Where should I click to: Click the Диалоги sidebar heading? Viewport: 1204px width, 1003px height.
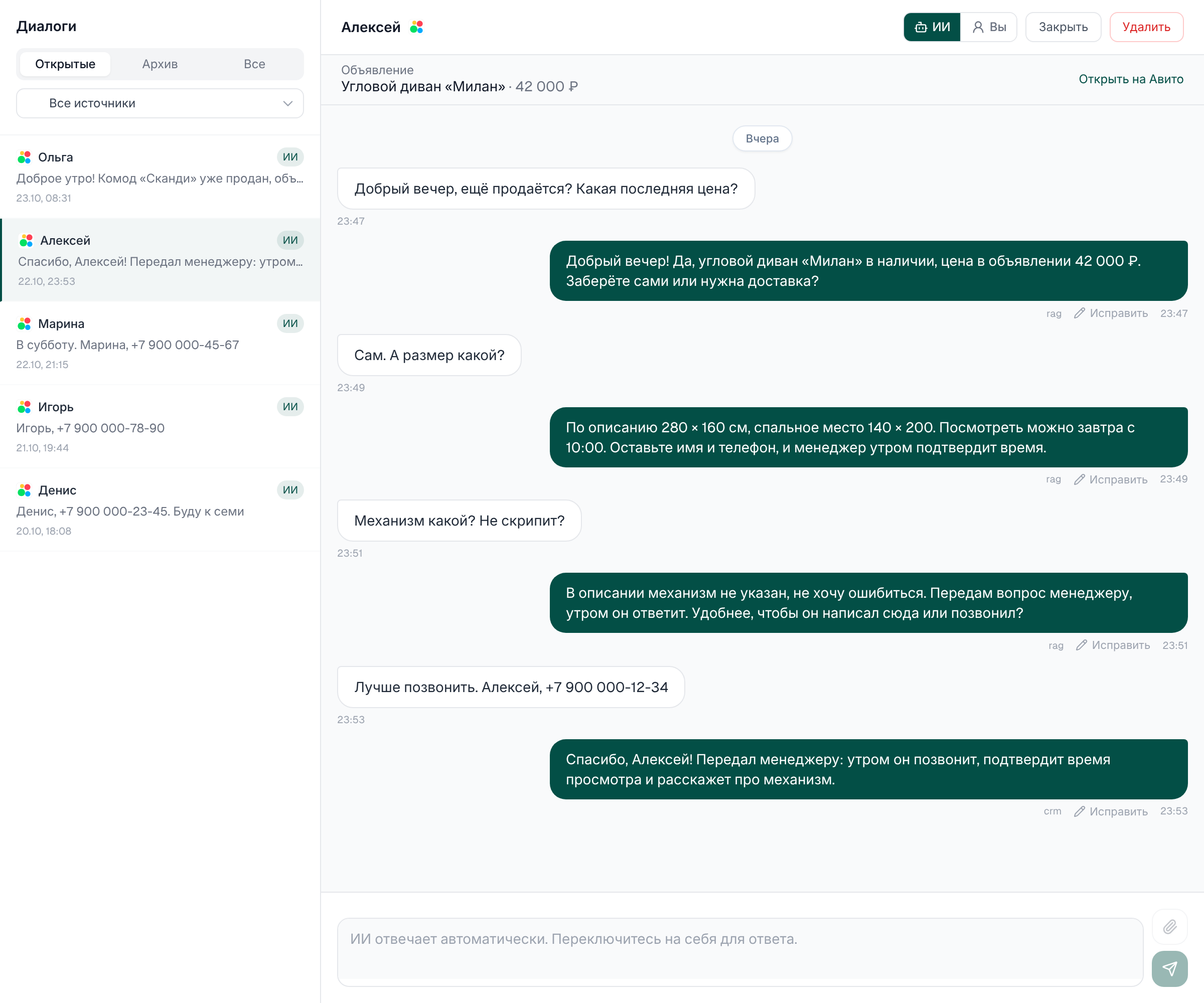[46, 27]
